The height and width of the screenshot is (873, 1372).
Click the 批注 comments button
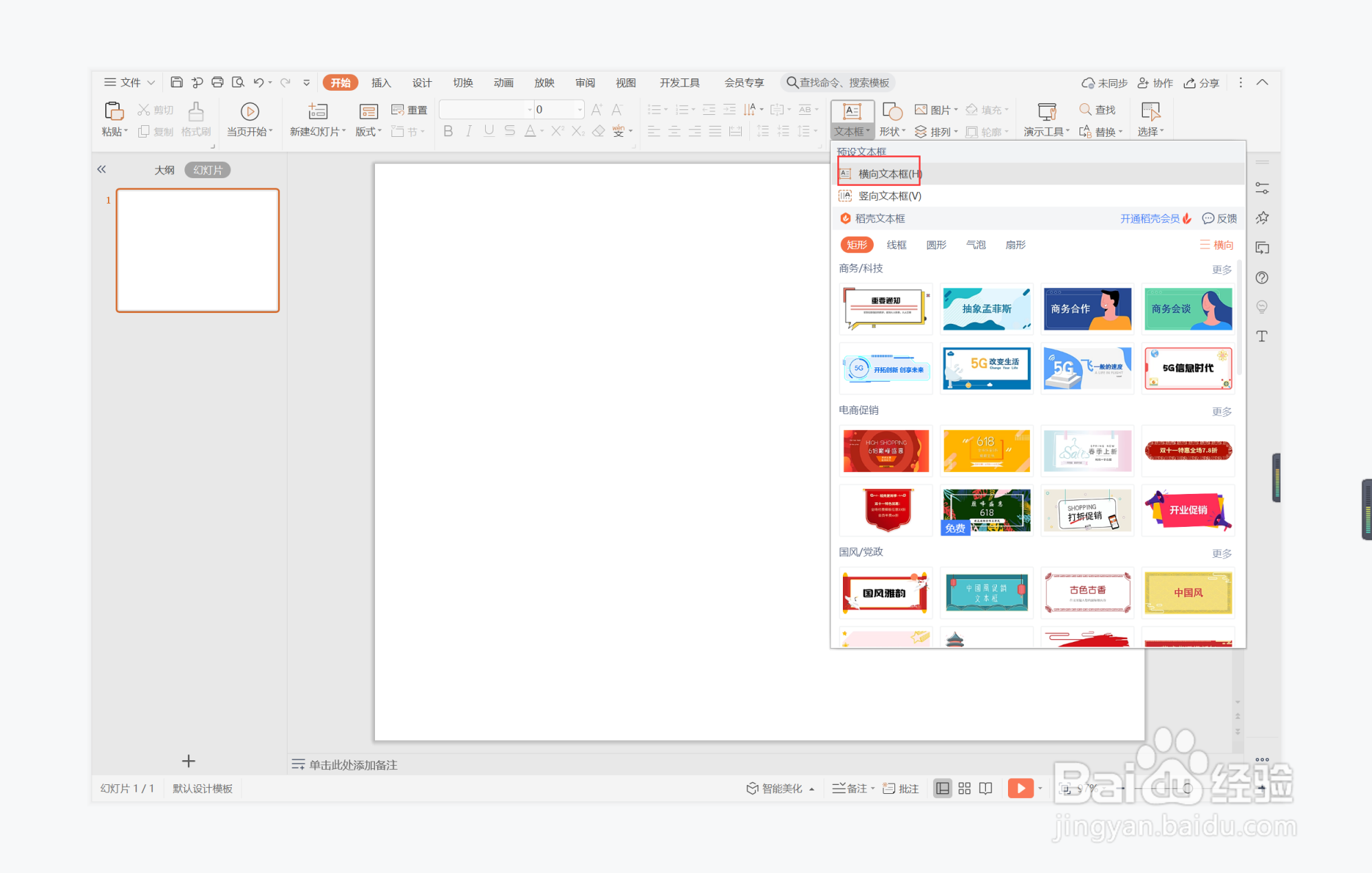click(901, 788)
